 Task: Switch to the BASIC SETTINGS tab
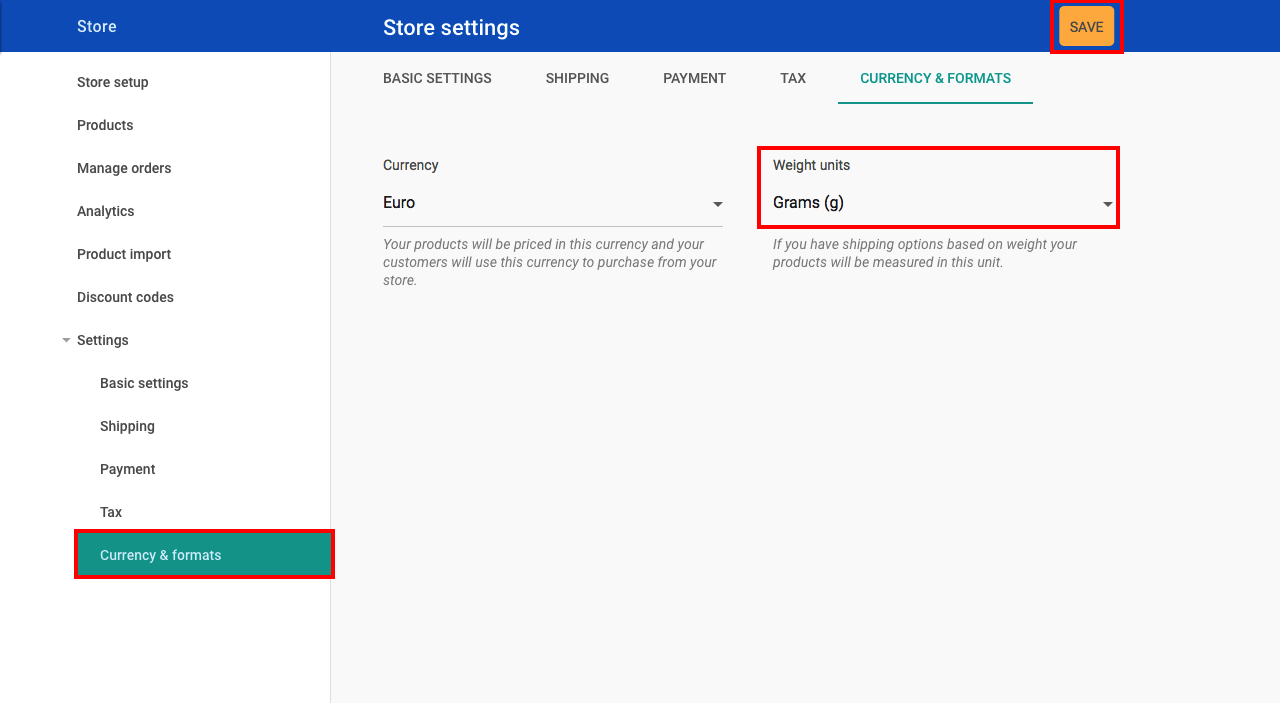[x=437, y=78]
